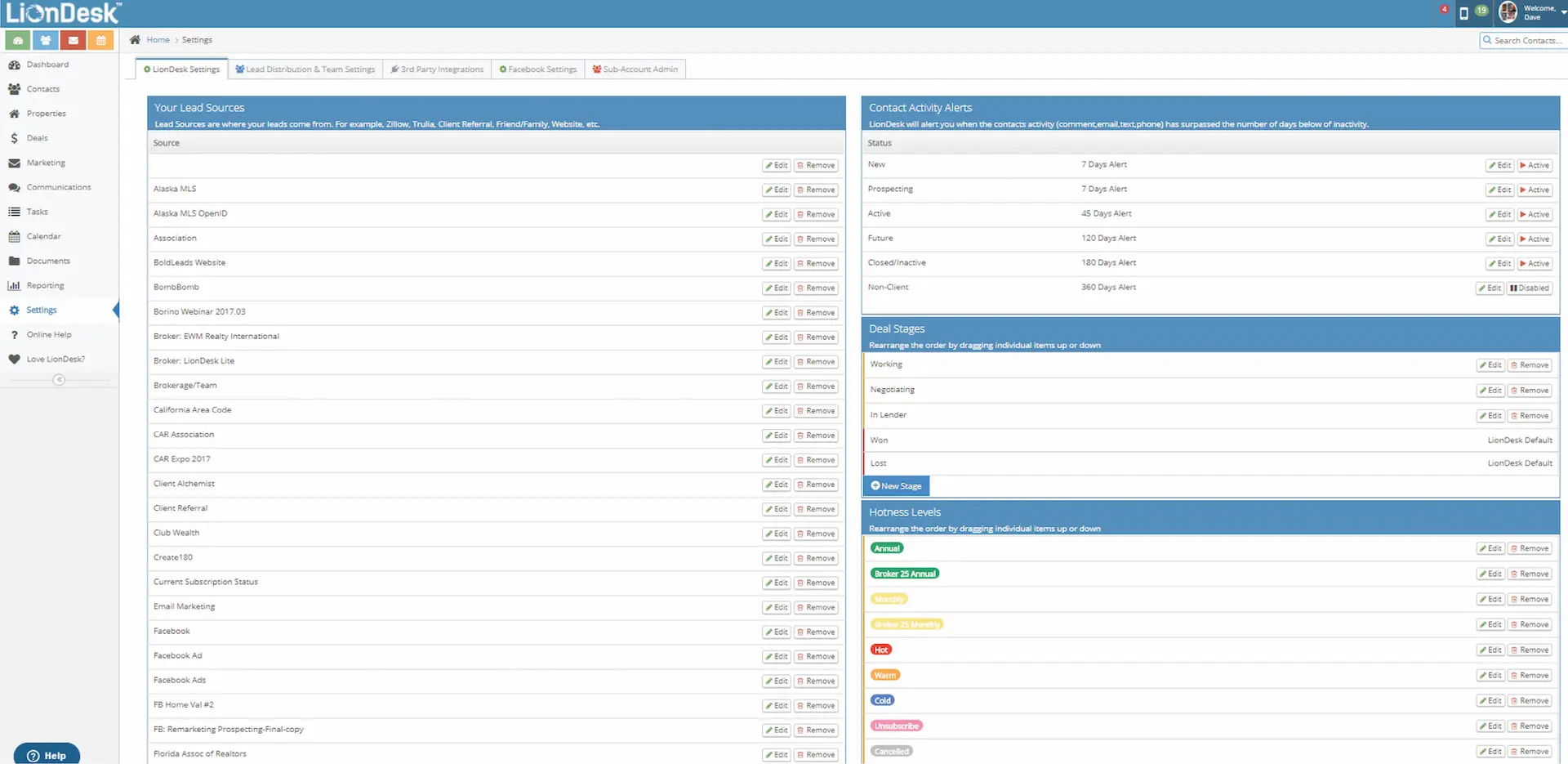
Task: Open the Welcome Dave user dropdown
Action: 1535,13
